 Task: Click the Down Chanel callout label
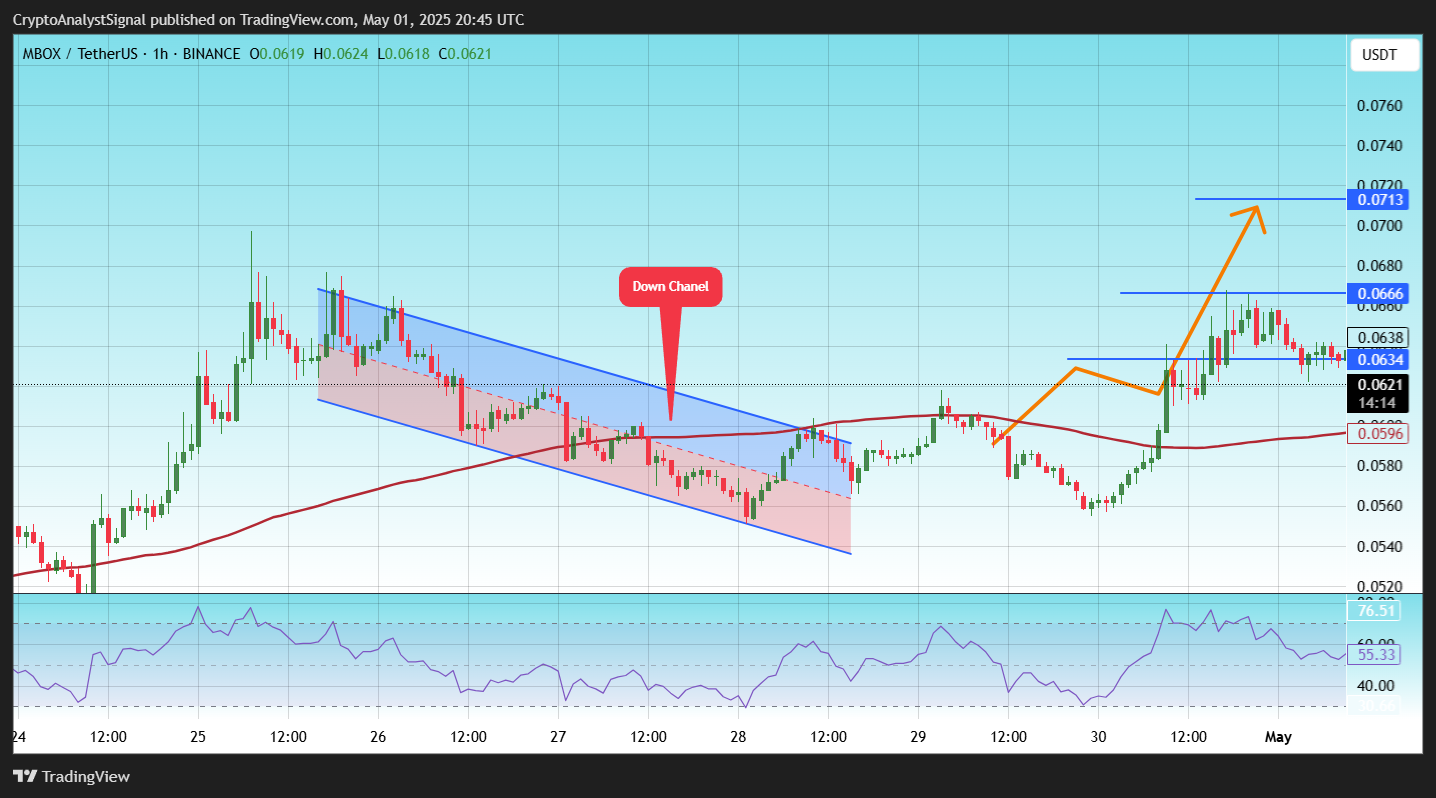pos(670,287)
